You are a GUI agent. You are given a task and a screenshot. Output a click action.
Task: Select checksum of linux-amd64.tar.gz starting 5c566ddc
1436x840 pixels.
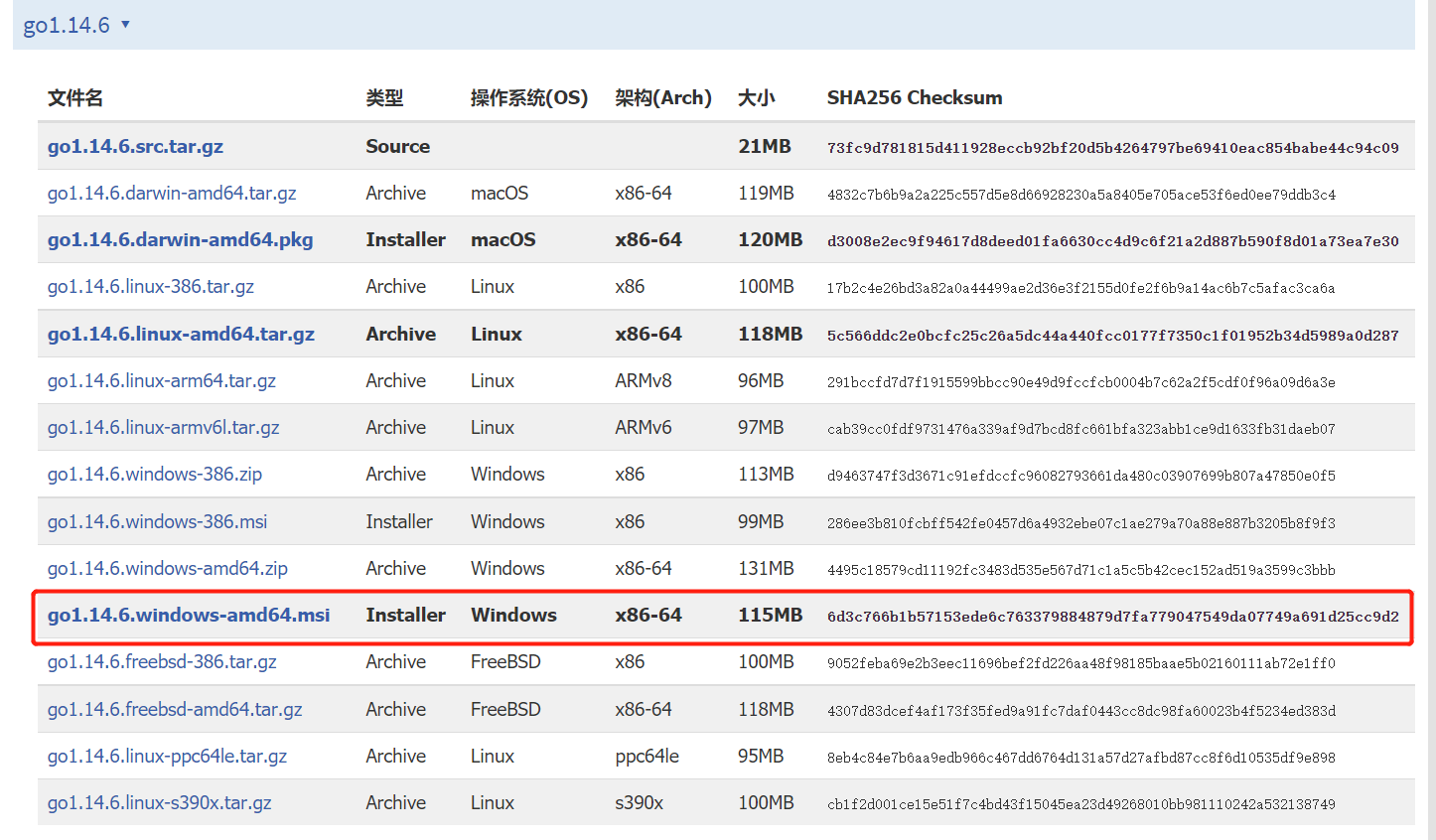(x=1113, y=336)
